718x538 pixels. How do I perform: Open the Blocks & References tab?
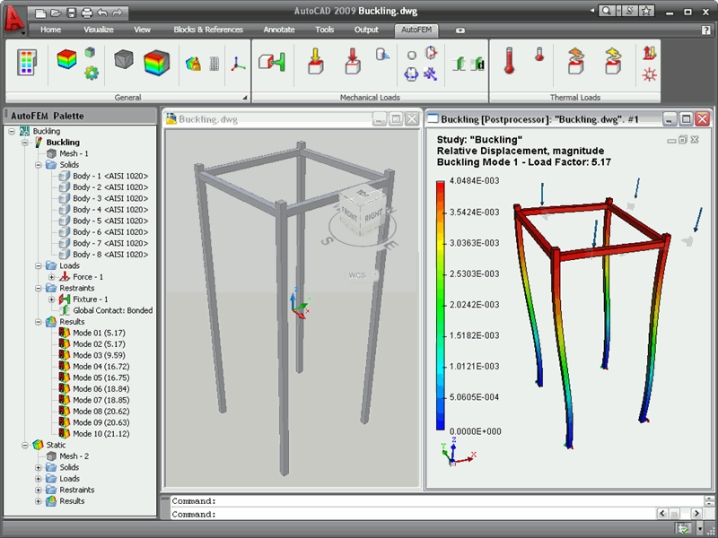click(208, 30)
